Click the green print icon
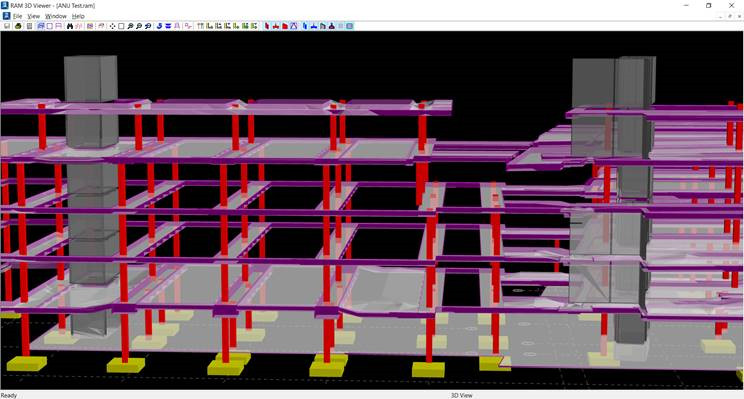This screenshot has height=399, width=744. tap(18, 26)
